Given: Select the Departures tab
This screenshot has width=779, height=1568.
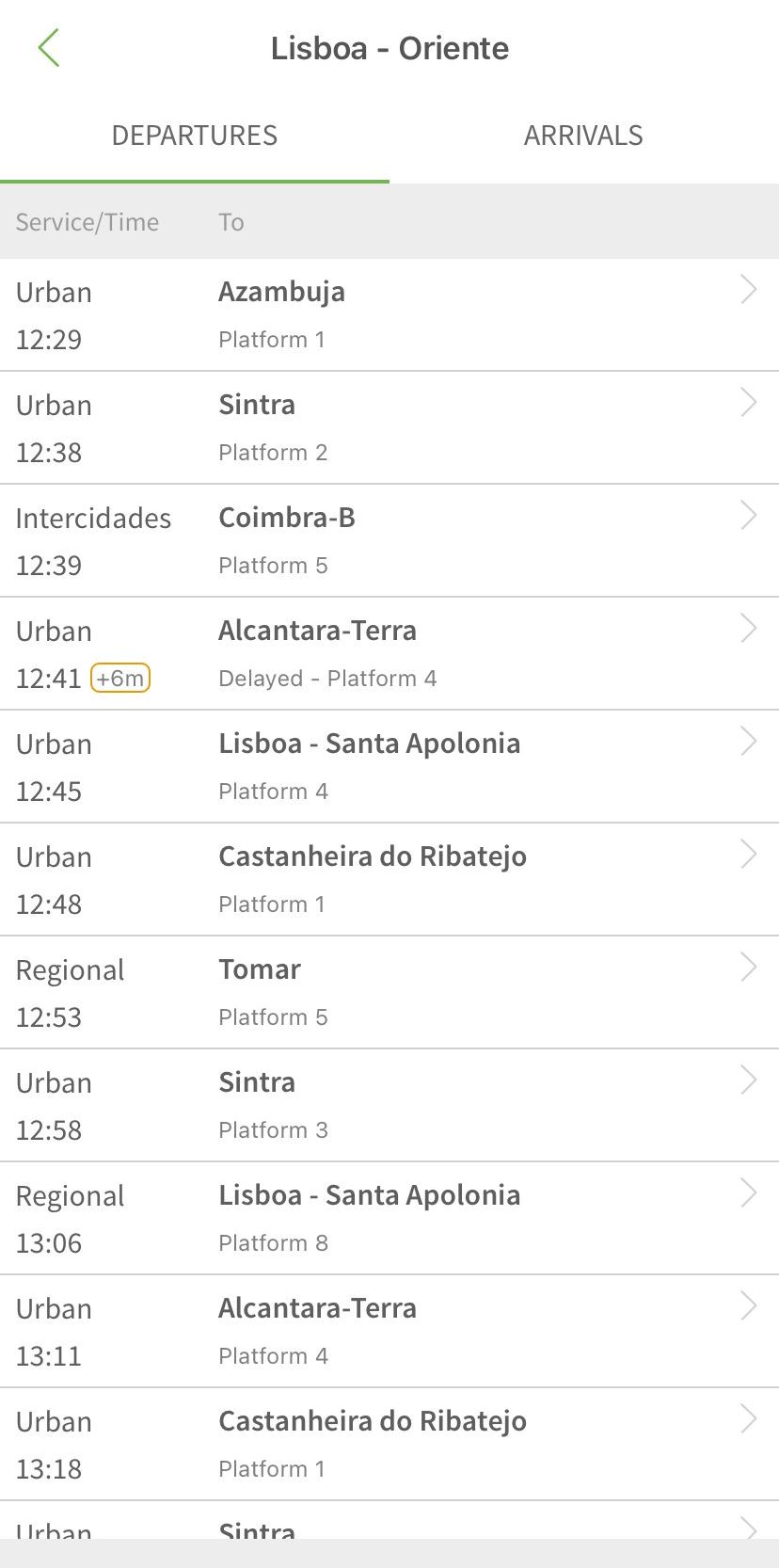Looking at the screenshot, I should point(195,136).
